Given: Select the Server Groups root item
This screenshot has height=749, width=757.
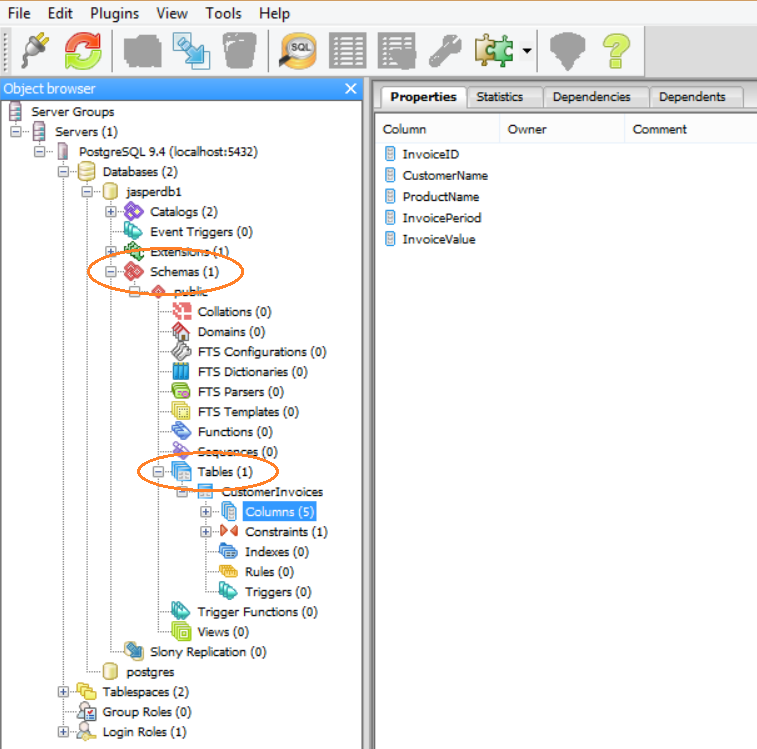Looking at the screenshot, I should 72,112.
